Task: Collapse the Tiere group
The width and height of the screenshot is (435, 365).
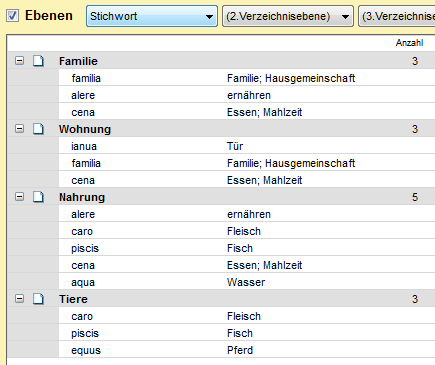Action: pyautogui.click(x=20, y=299)
